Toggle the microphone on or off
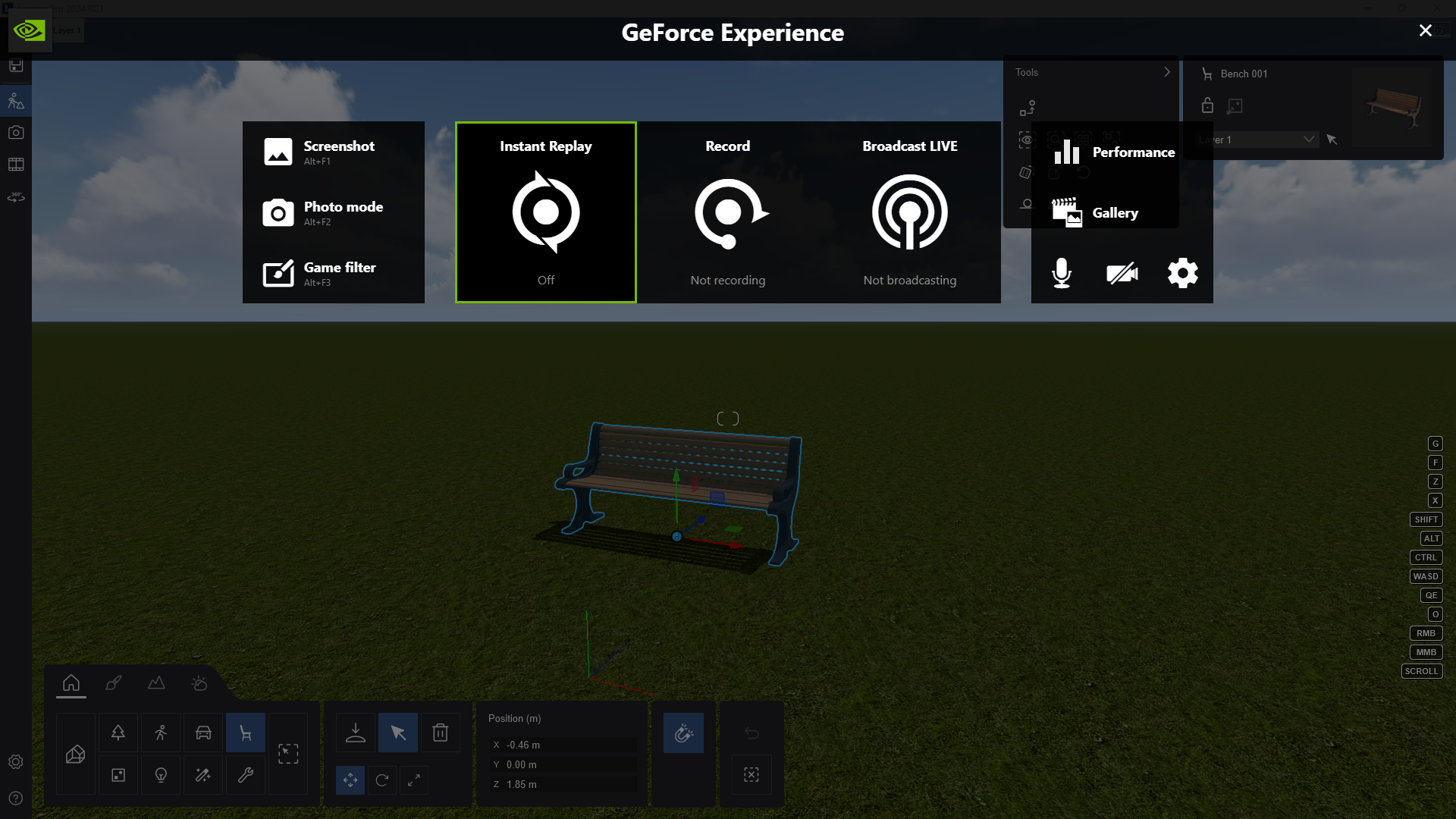 coord(1062,273)
